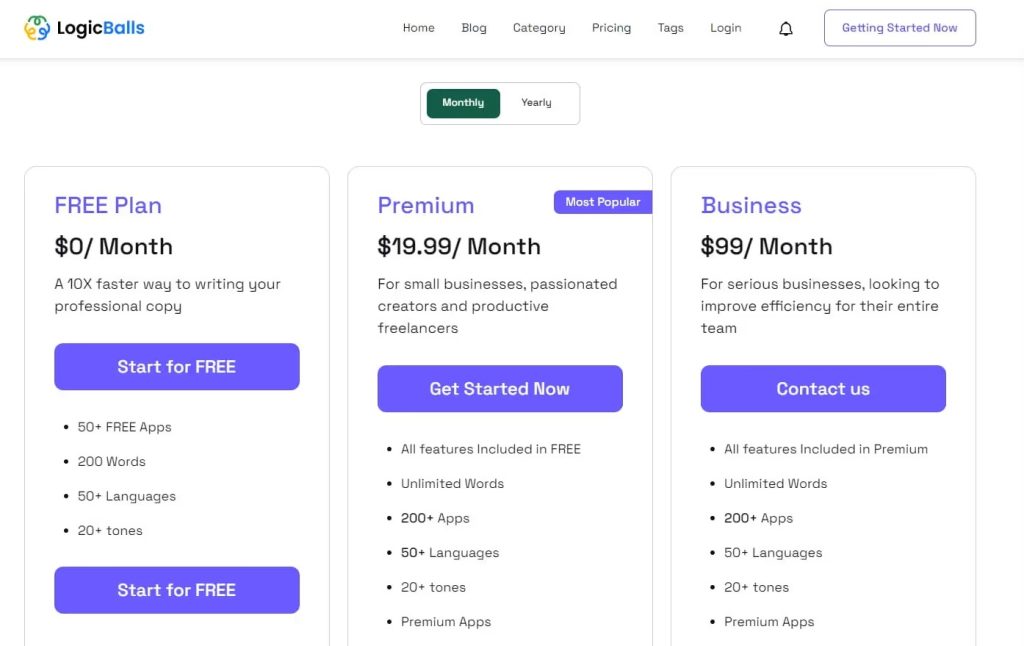Viewport: 1024px width, 646px height.
Task: Click the lower Start for FREE button
Action: tap(177, 590)
